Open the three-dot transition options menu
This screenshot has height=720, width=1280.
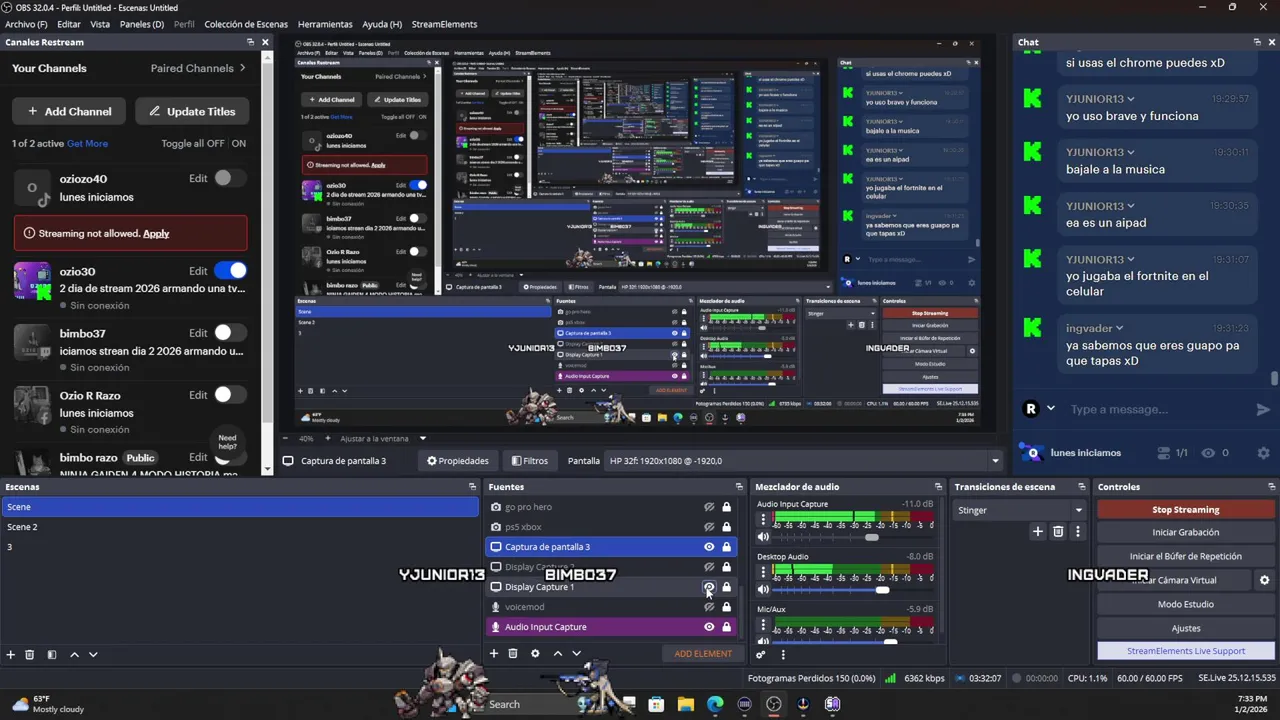click(x=1077, y=532)
